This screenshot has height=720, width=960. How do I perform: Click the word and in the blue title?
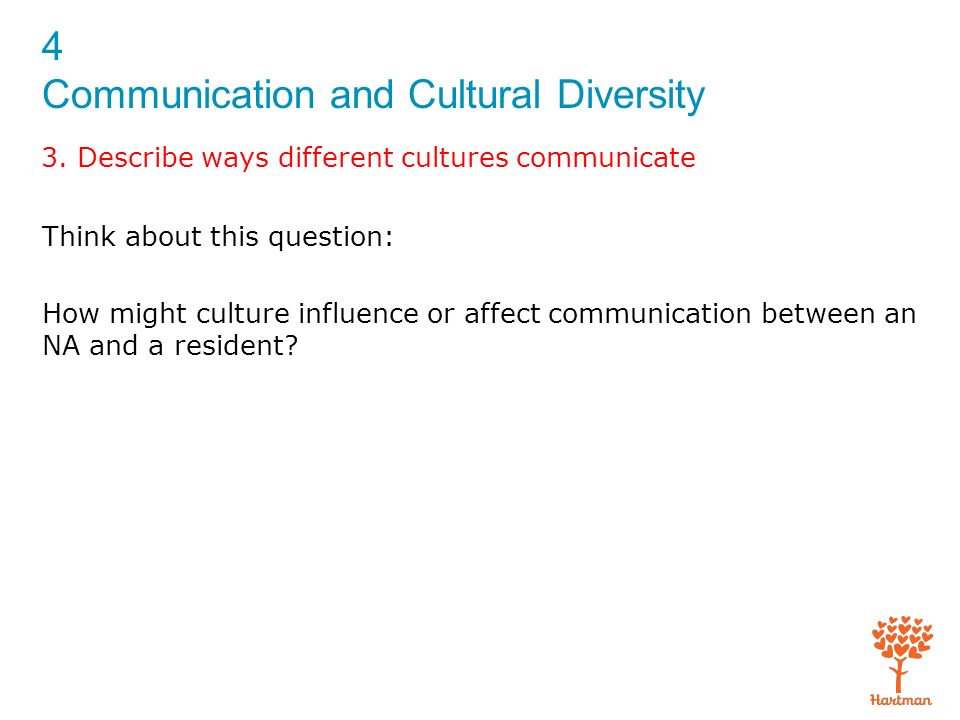(361, 95)
